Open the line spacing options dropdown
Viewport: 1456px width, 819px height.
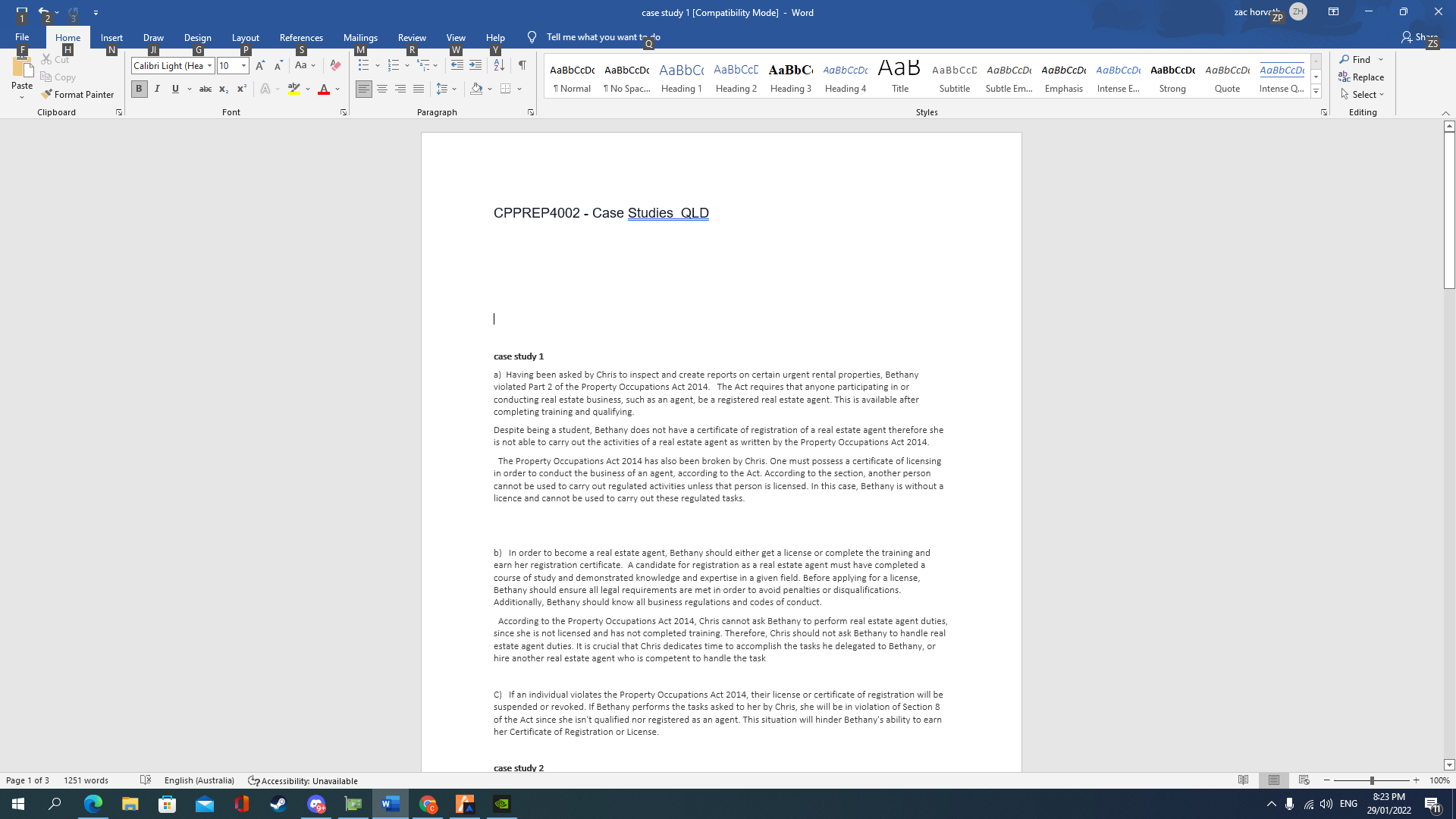[x=454, y=89]
